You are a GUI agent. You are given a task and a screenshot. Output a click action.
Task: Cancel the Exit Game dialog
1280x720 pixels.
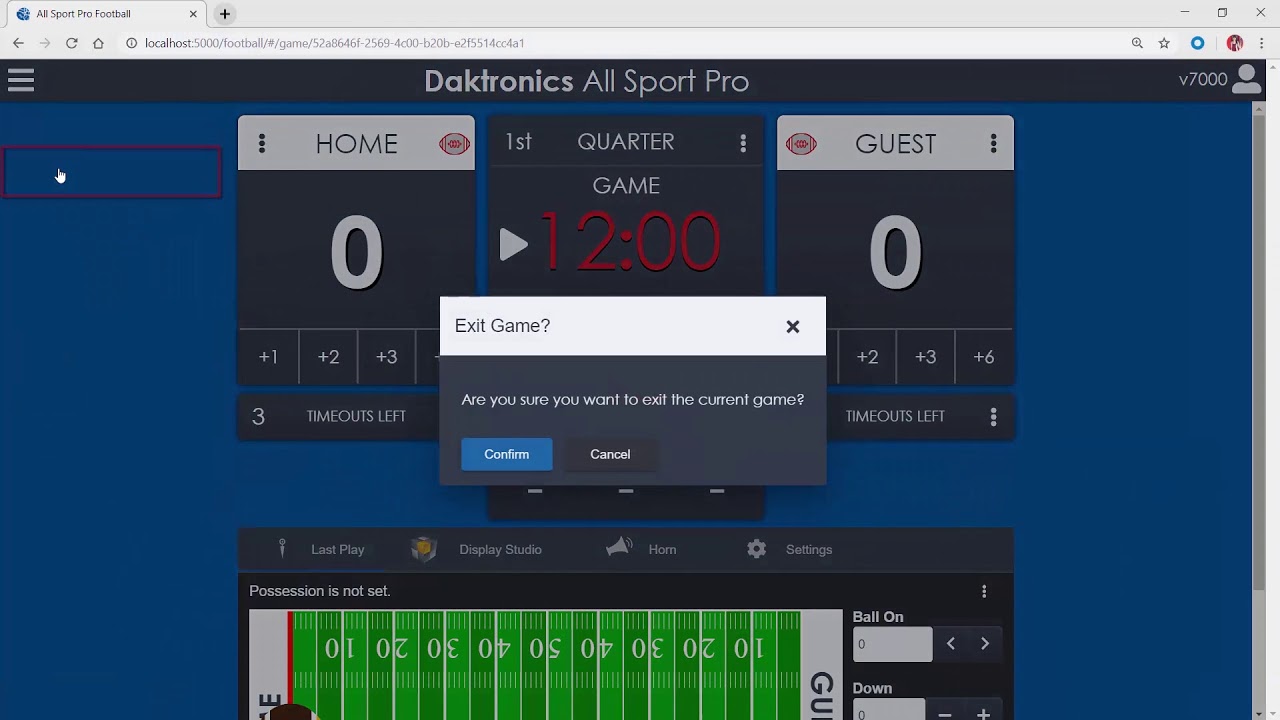click(x=610, y=454)
